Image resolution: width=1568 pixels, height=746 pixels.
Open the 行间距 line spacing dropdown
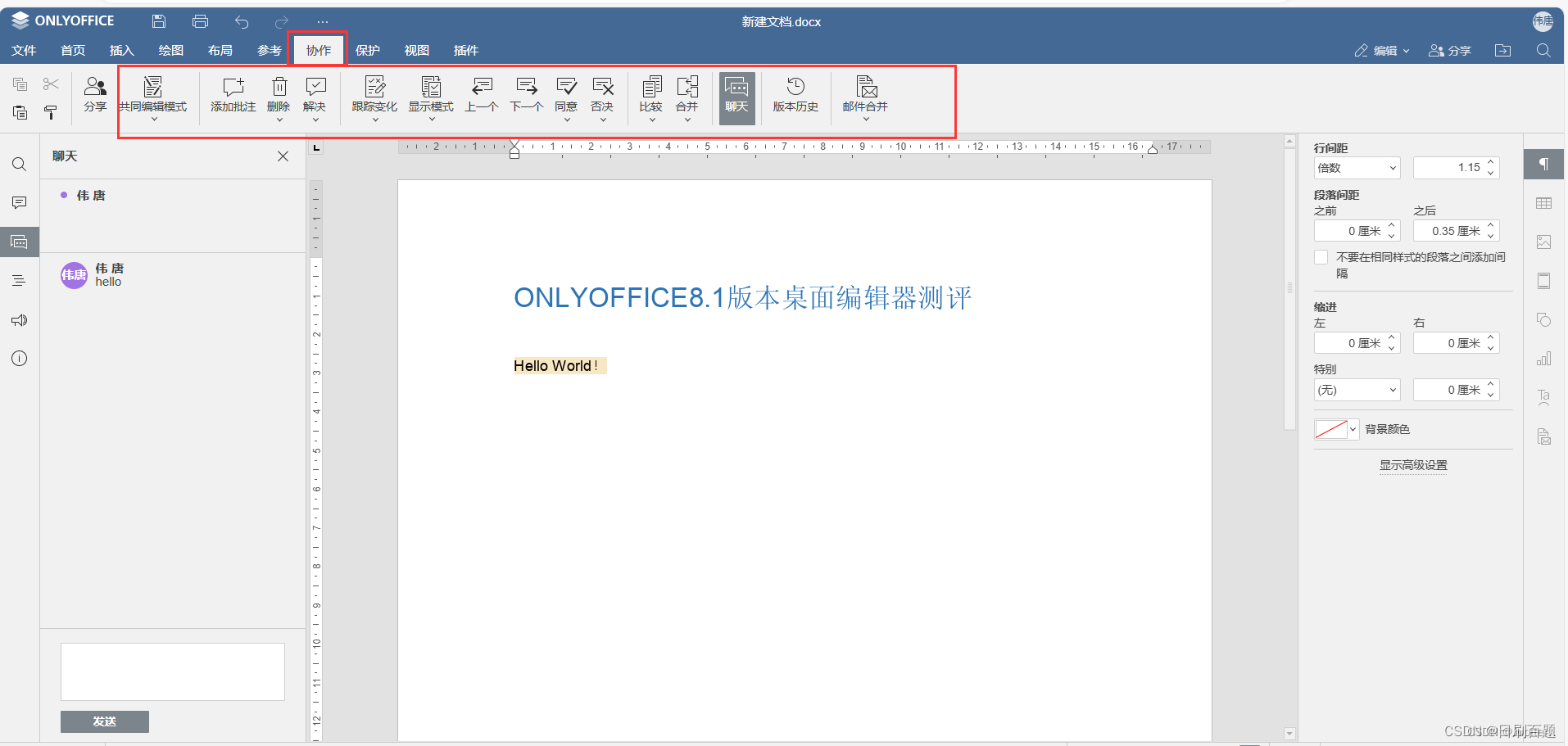click(1356, 167)
